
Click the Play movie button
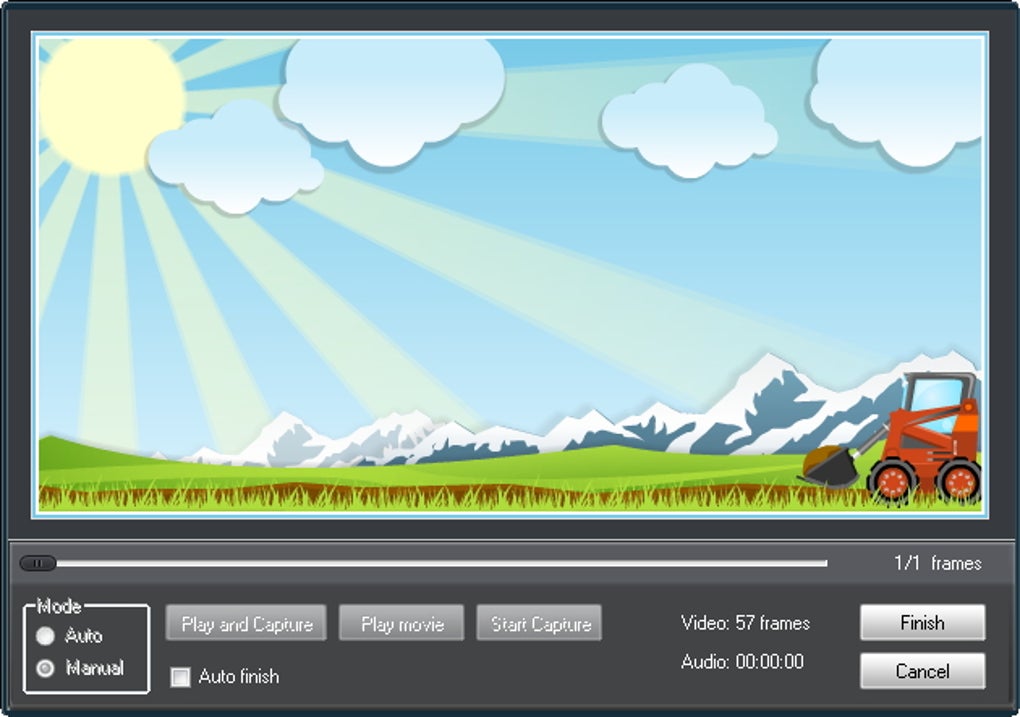[x=401, y=624]
